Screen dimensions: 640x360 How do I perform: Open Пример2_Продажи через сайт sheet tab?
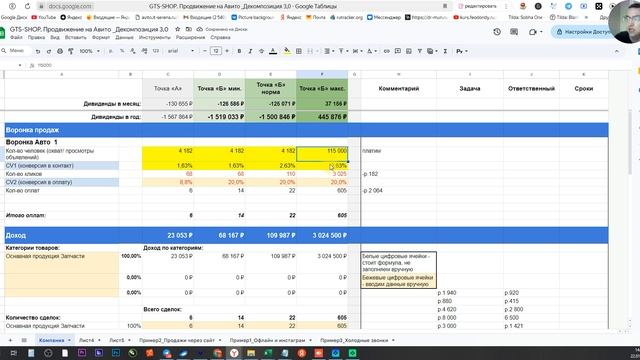(177, 340)
